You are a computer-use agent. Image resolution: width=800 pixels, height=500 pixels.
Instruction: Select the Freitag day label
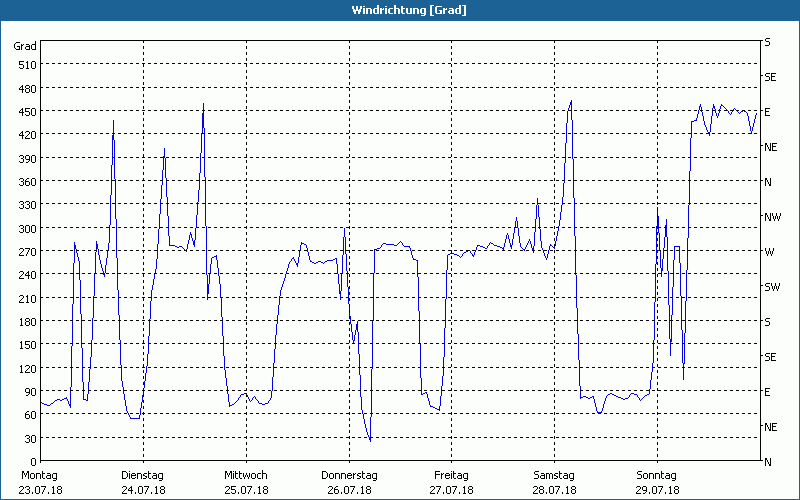pyautogui.click(x=451, y=475)
